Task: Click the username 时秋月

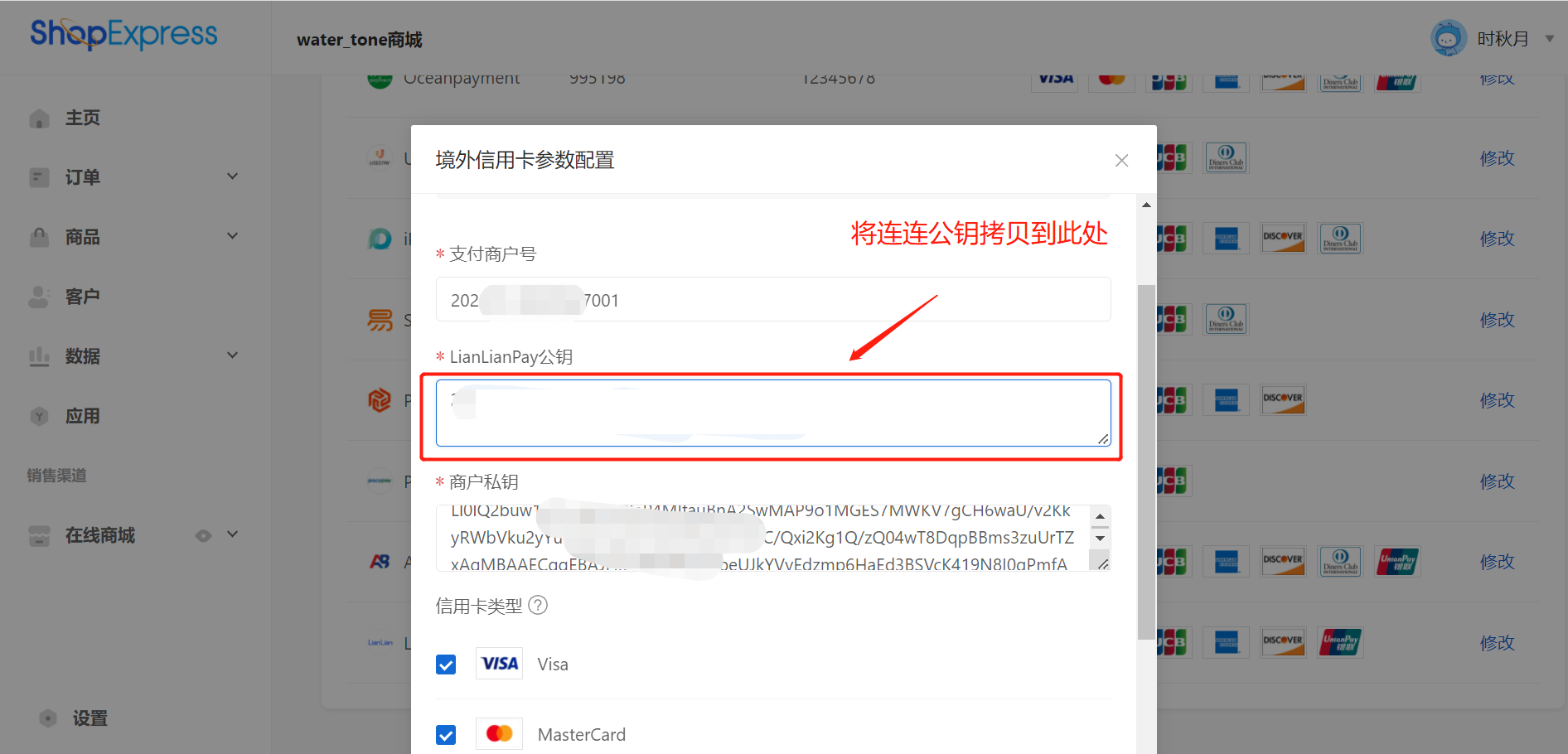Action: pos(1503,39)
